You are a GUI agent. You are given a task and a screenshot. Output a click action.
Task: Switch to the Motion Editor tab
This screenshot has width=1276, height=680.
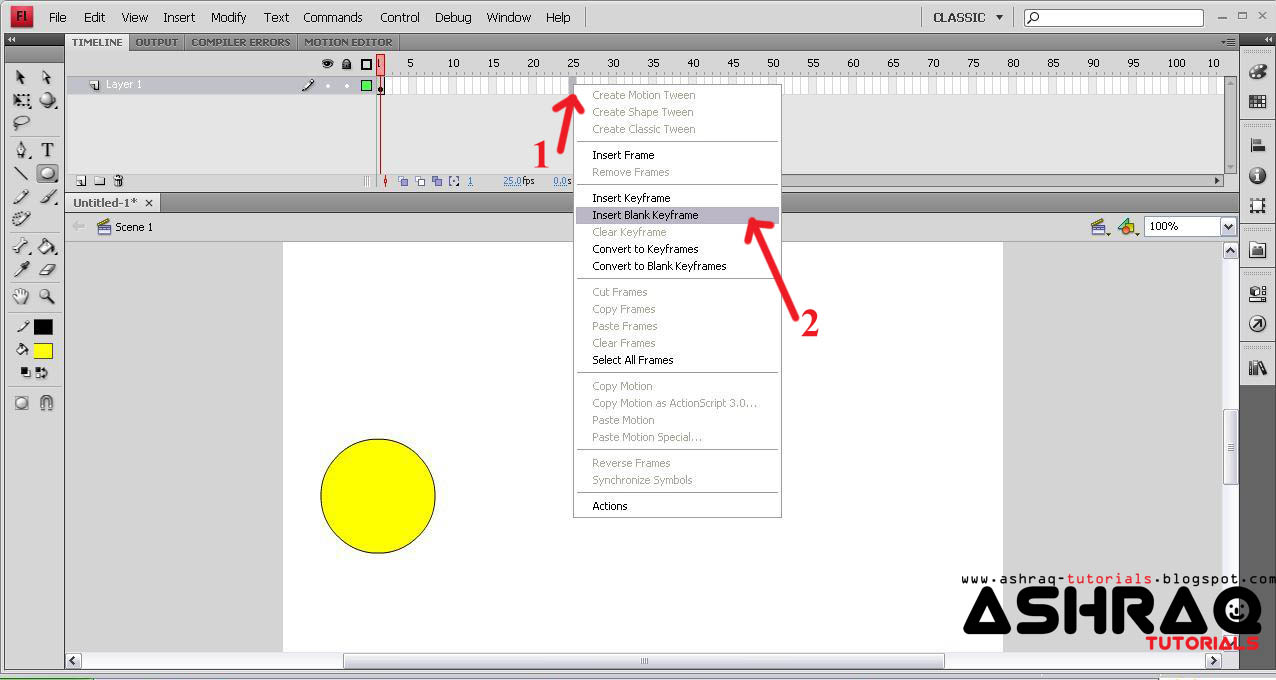(x=348, y=42)
